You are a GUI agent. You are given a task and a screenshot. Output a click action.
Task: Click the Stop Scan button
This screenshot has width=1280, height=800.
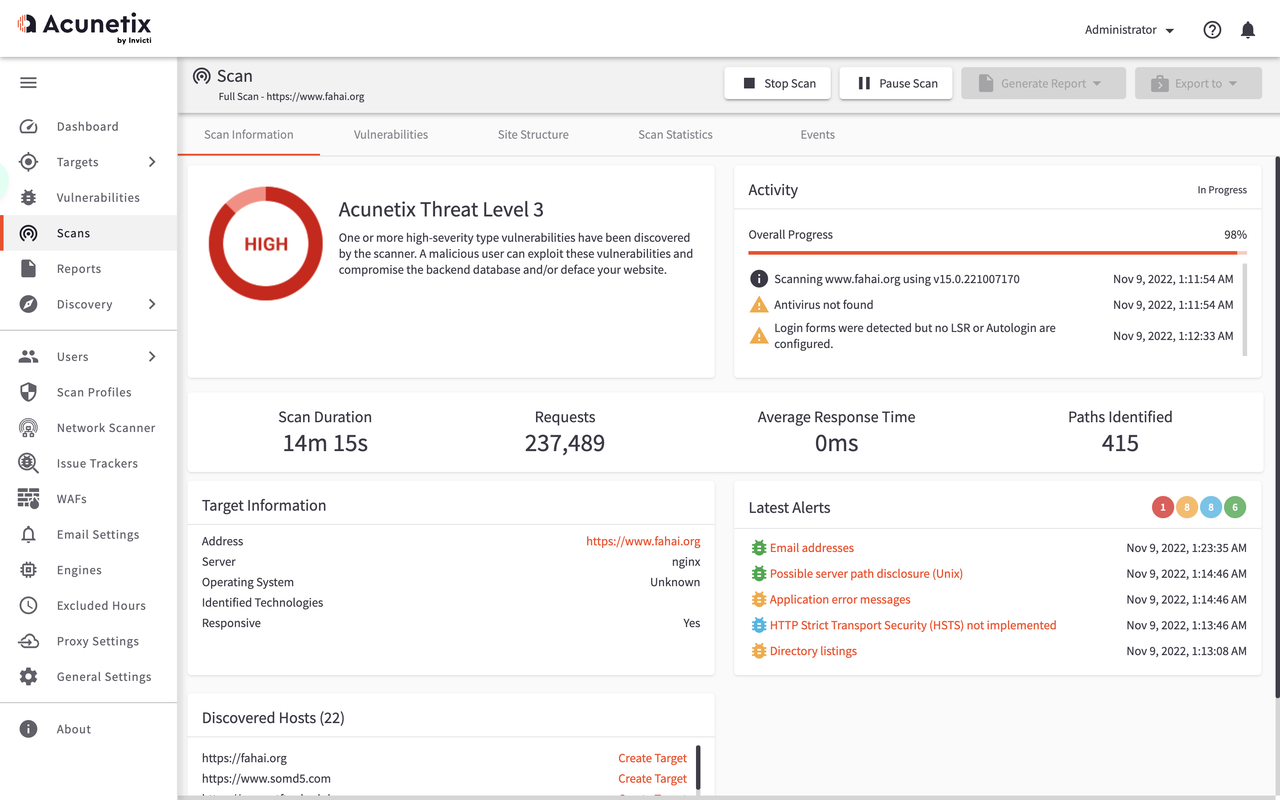click(778, 83)
